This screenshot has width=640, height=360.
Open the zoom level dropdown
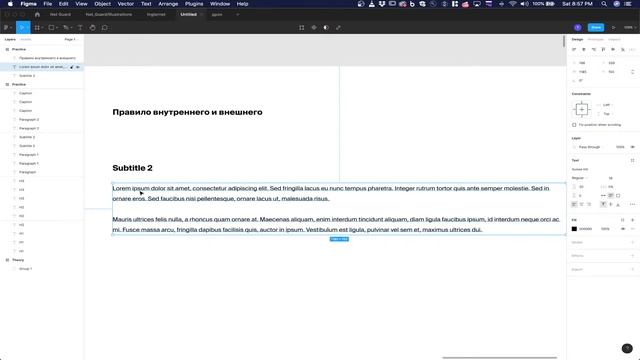click(x=630, y=27)
